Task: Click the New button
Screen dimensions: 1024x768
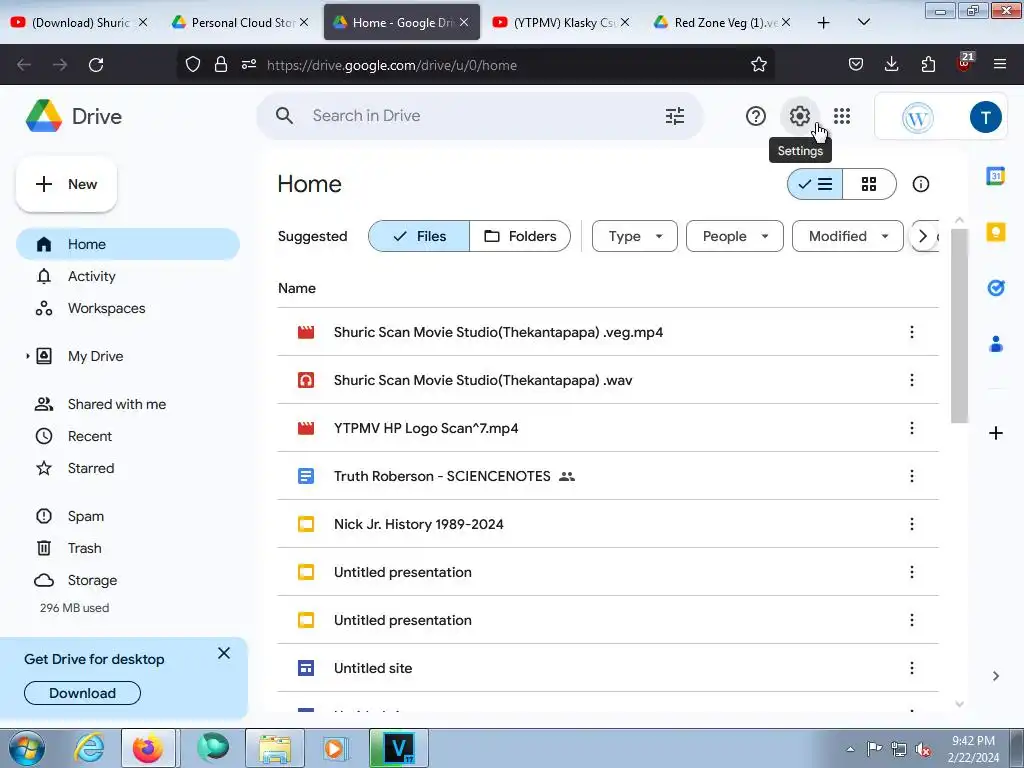Action: (66, 184)
